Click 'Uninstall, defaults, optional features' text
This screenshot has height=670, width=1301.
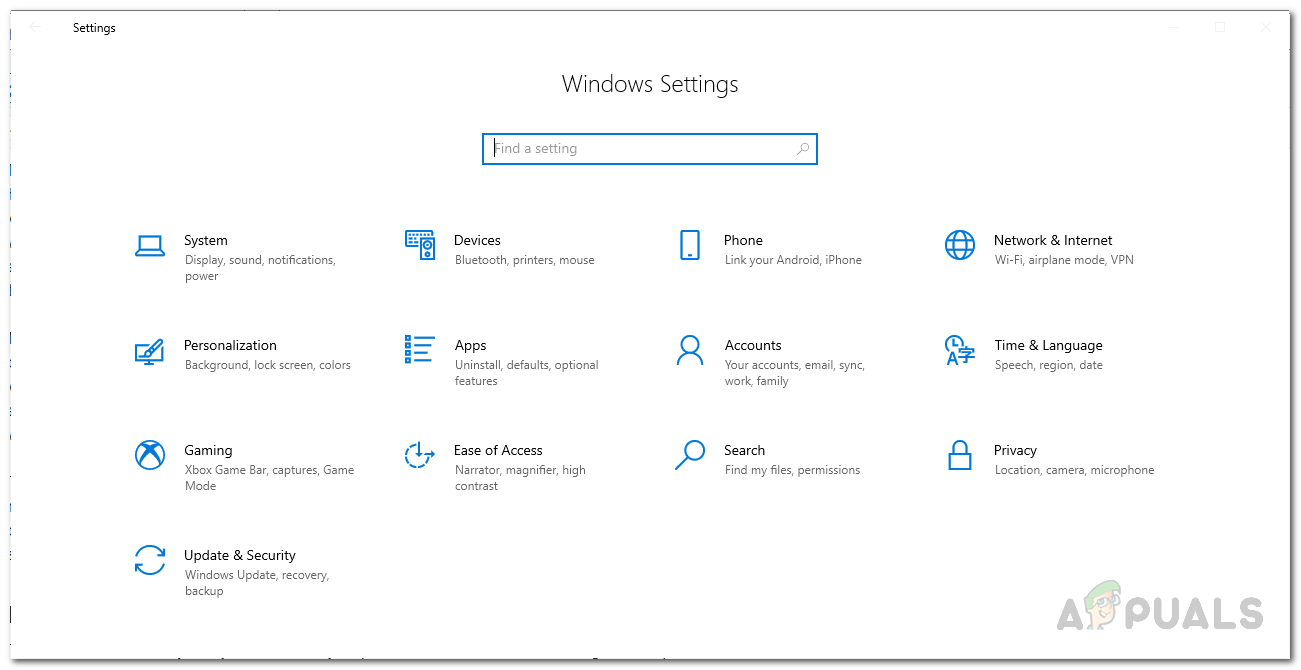point(527,373)
